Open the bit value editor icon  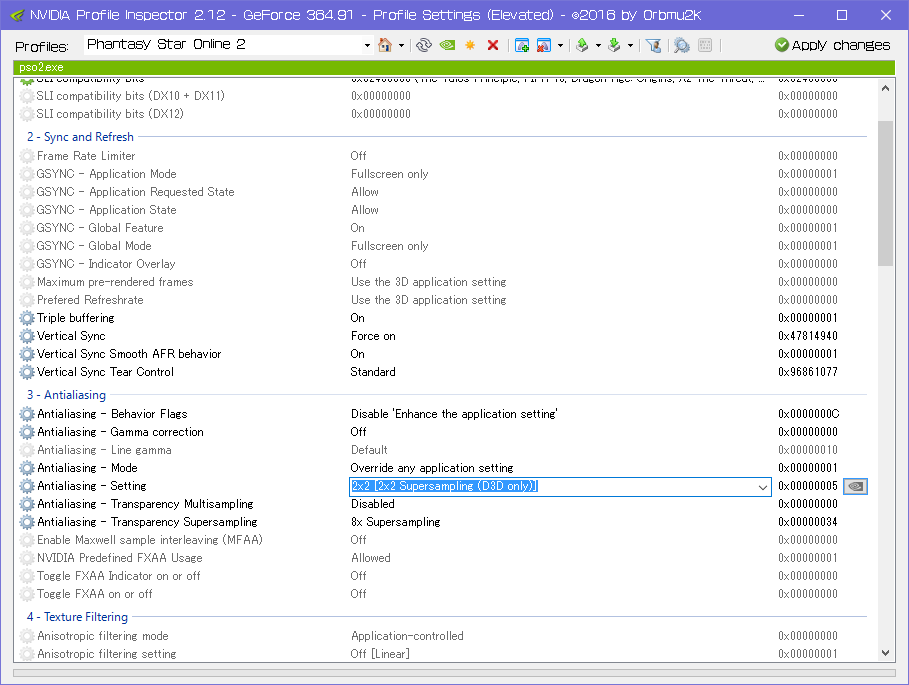click(705, 45)
